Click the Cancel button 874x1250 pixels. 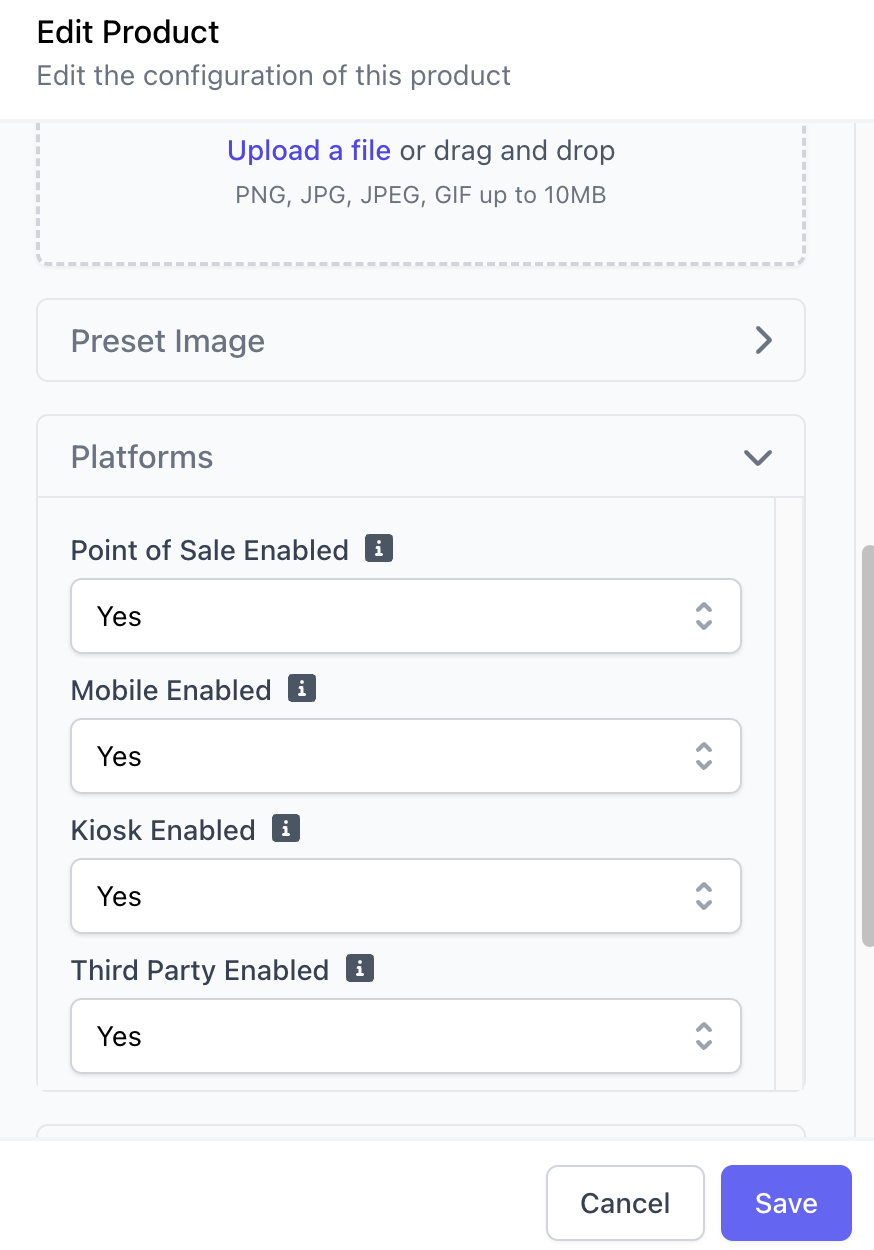[626, 1203]
